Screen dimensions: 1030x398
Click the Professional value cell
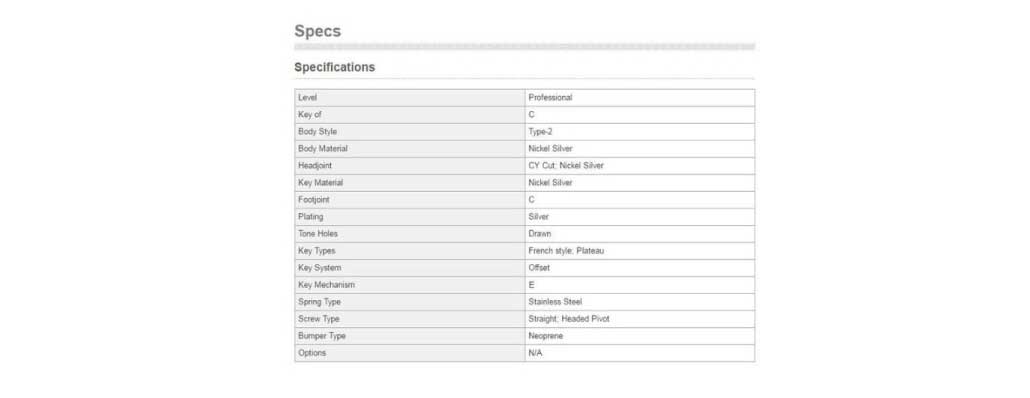point(640,97)
